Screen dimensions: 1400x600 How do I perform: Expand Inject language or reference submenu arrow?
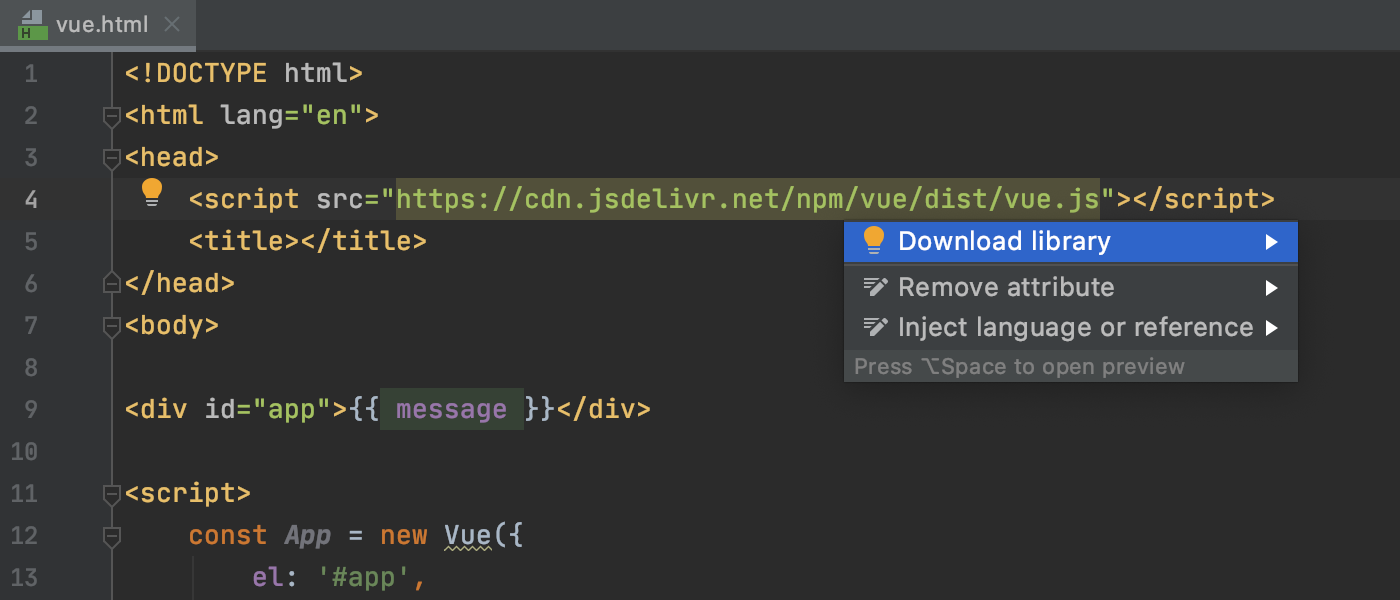1271,328
